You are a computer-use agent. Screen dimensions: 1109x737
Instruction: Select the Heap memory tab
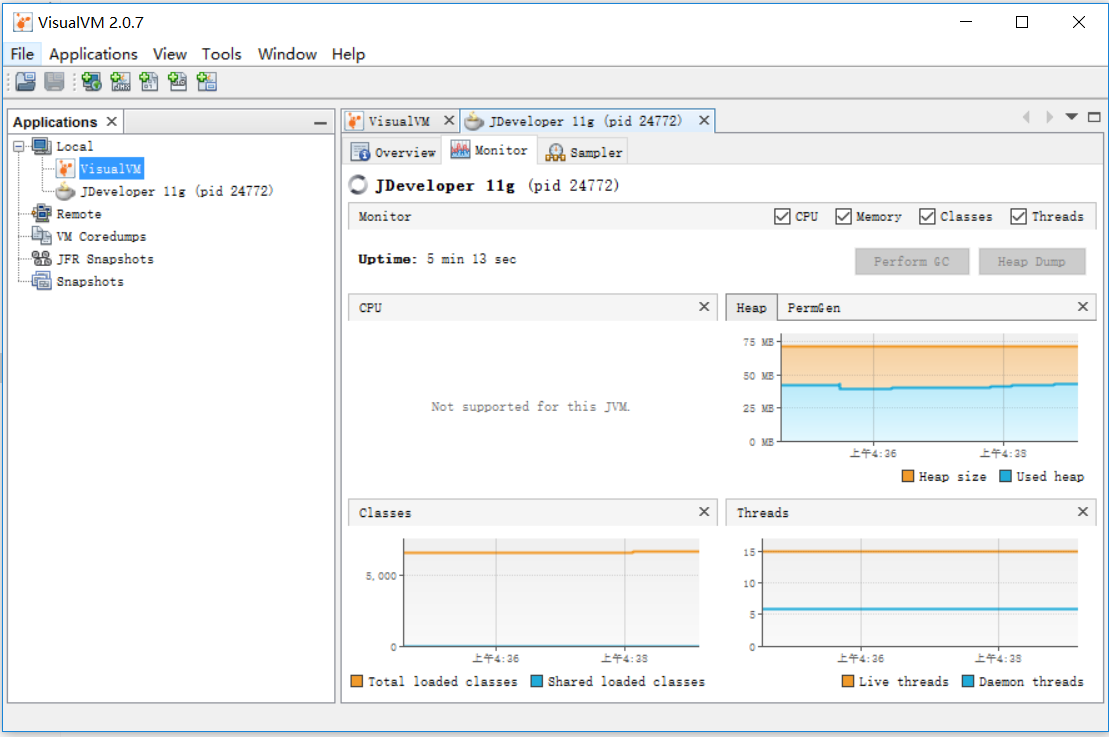(x=751, y=308)
